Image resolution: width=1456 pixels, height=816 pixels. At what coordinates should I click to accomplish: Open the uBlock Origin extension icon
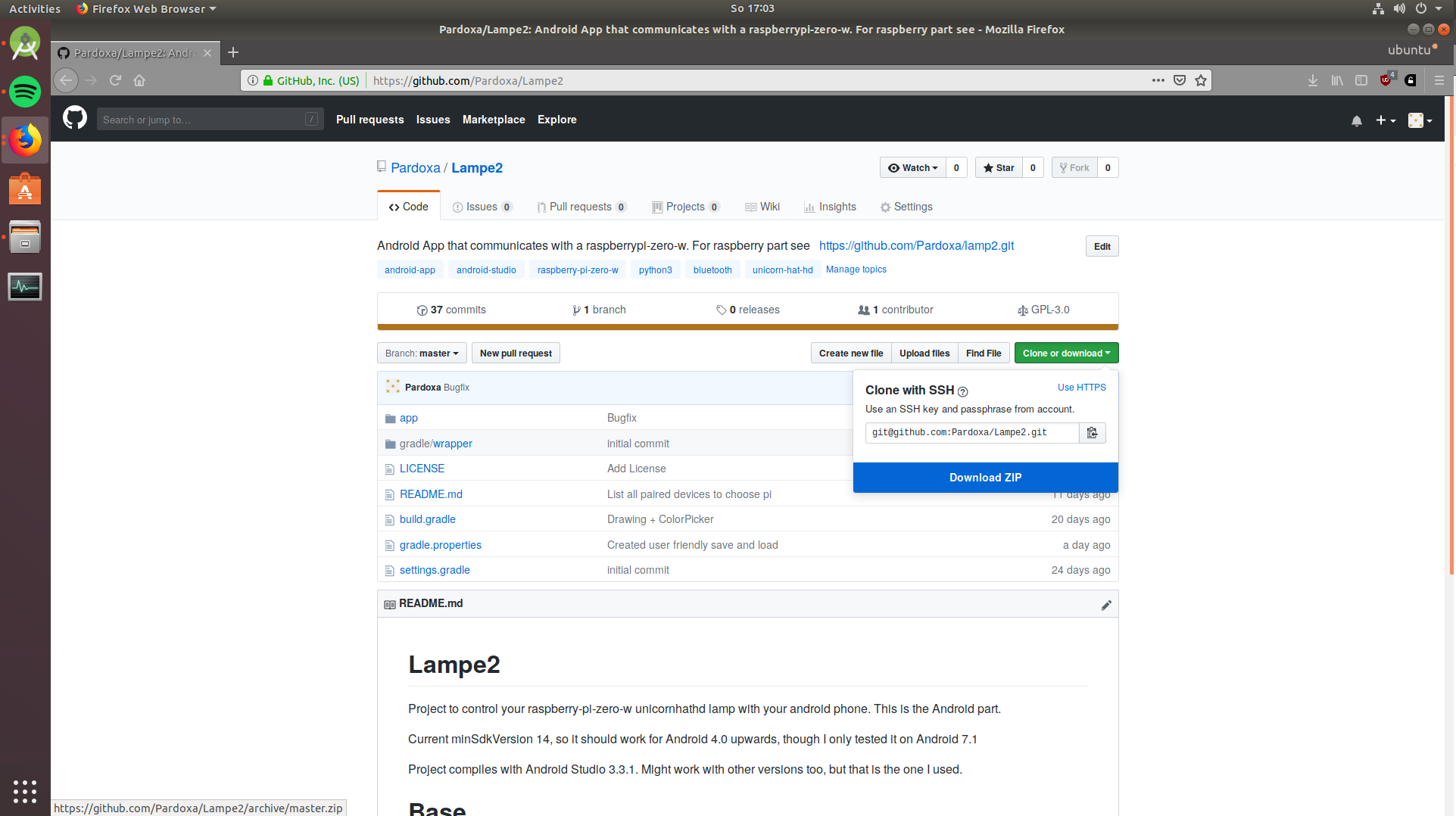1386,79
